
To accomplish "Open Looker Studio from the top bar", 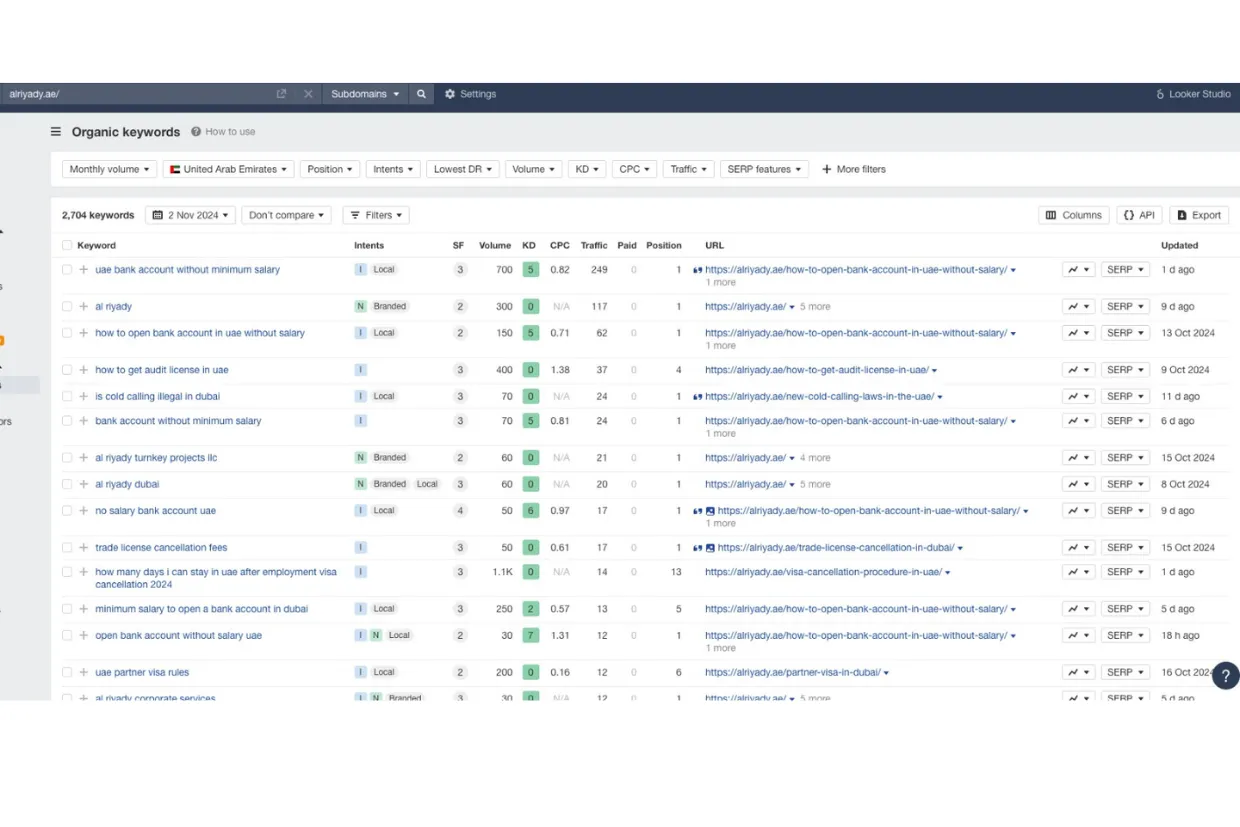I will 1193,94.
